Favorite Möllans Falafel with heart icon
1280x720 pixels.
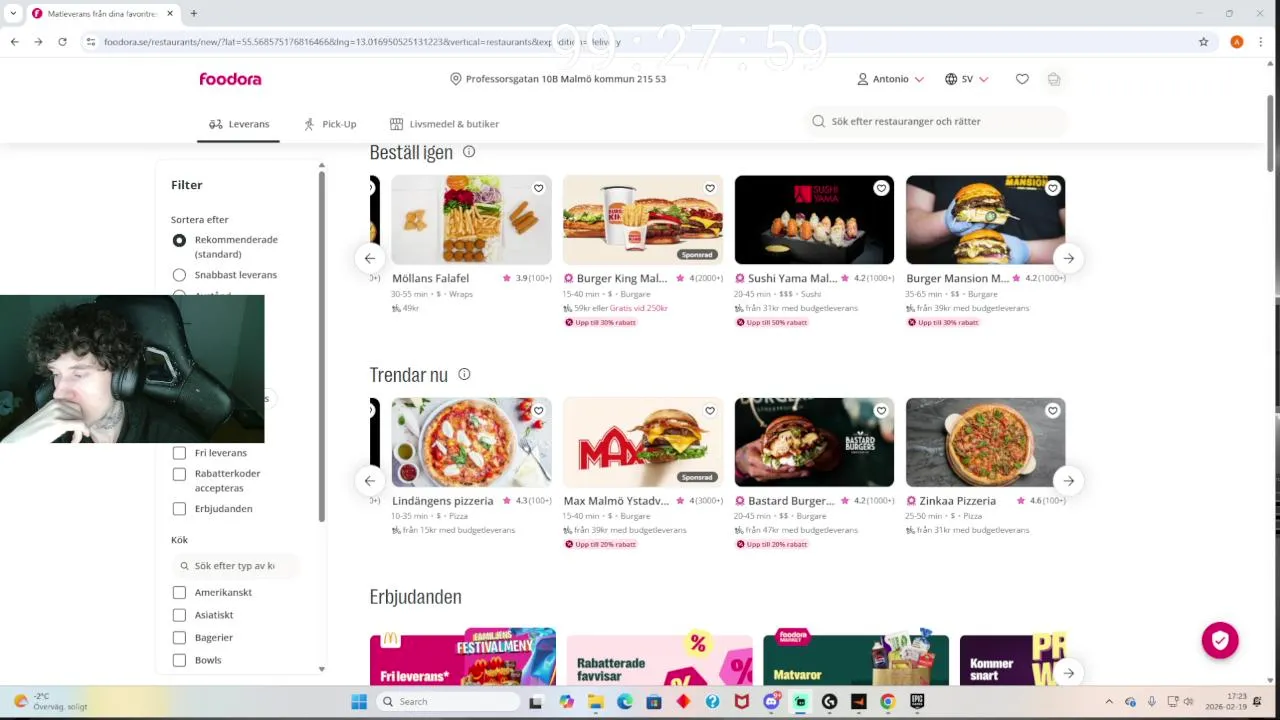tap(538, 188)
